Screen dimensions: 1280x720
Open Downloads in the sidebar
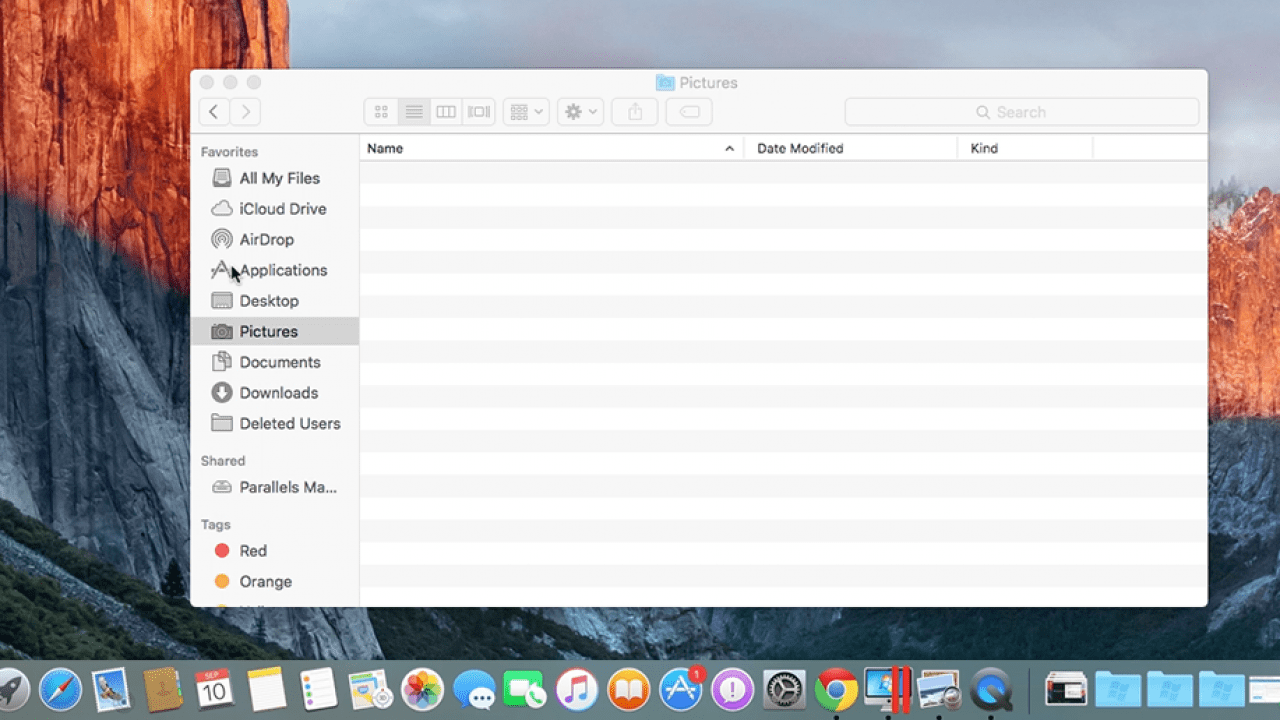click(x=274, y=393)
